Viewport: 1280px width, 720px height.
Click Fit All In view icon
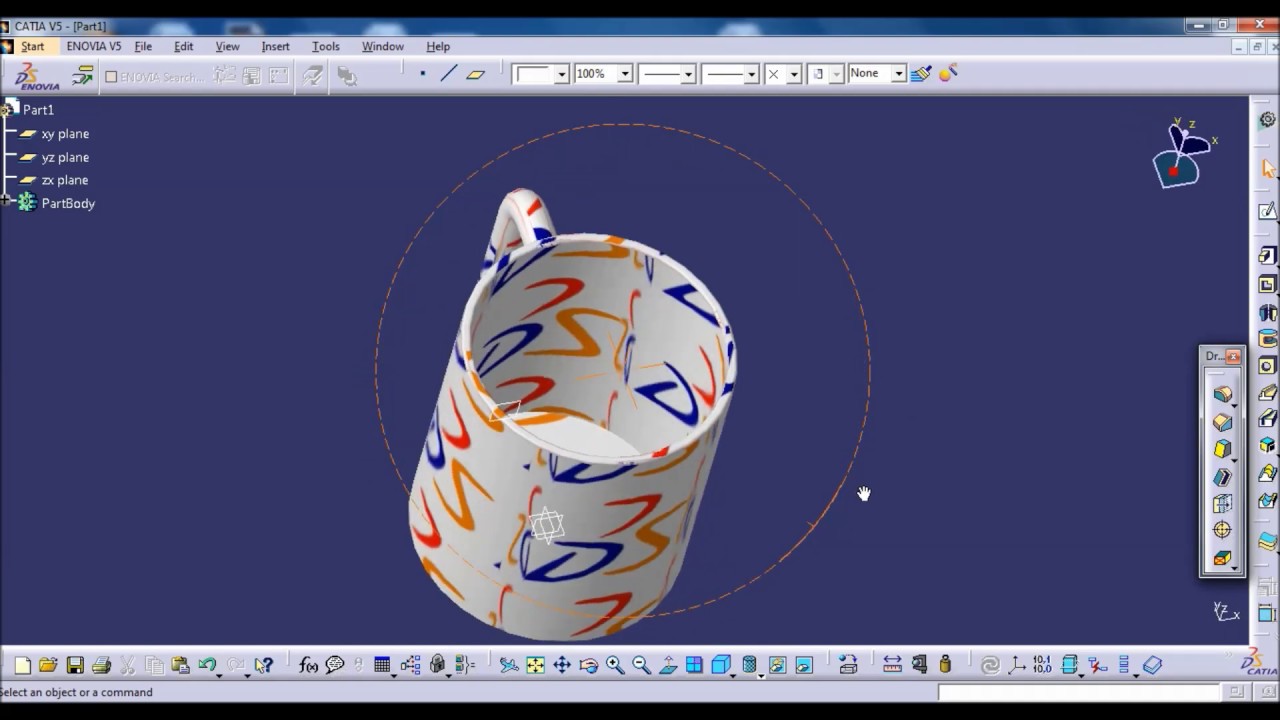(x=535, y=665)
